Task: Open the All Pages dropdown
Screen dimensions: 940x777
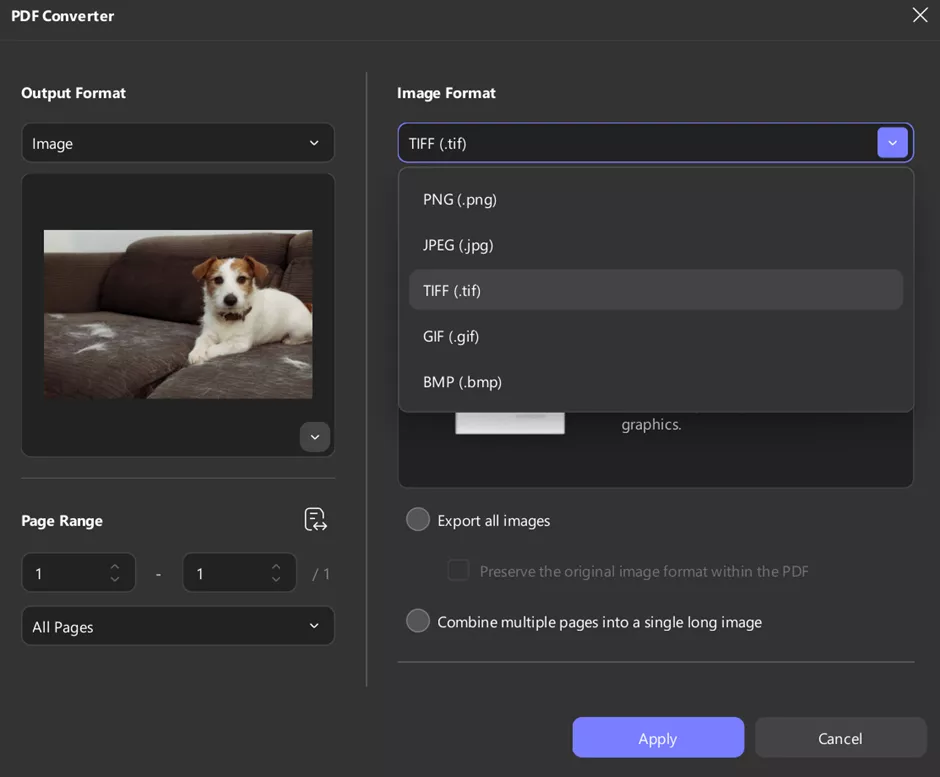Action: point(178,626)
